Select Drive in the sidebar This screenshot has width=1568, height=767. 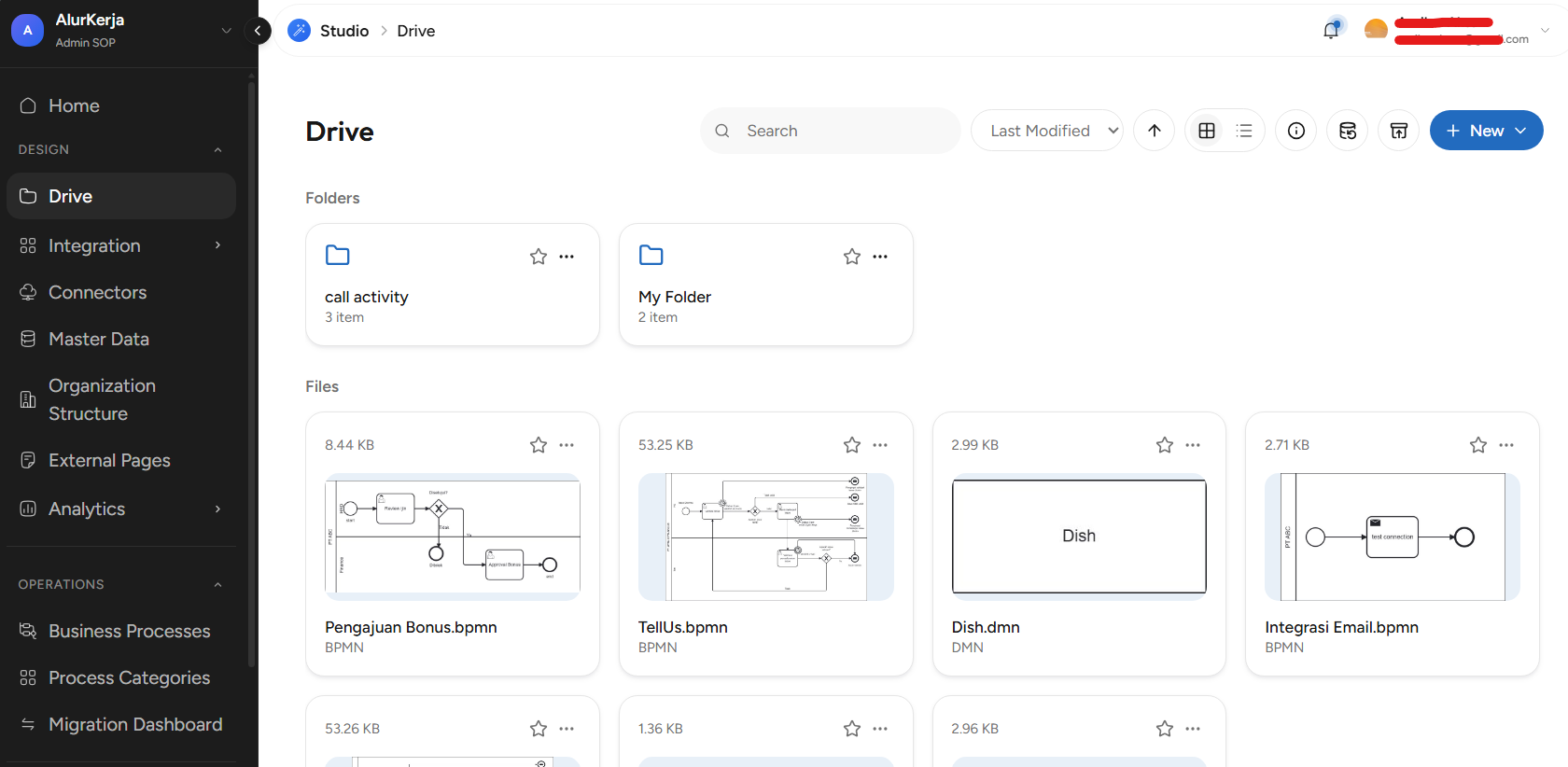point(121,196)
